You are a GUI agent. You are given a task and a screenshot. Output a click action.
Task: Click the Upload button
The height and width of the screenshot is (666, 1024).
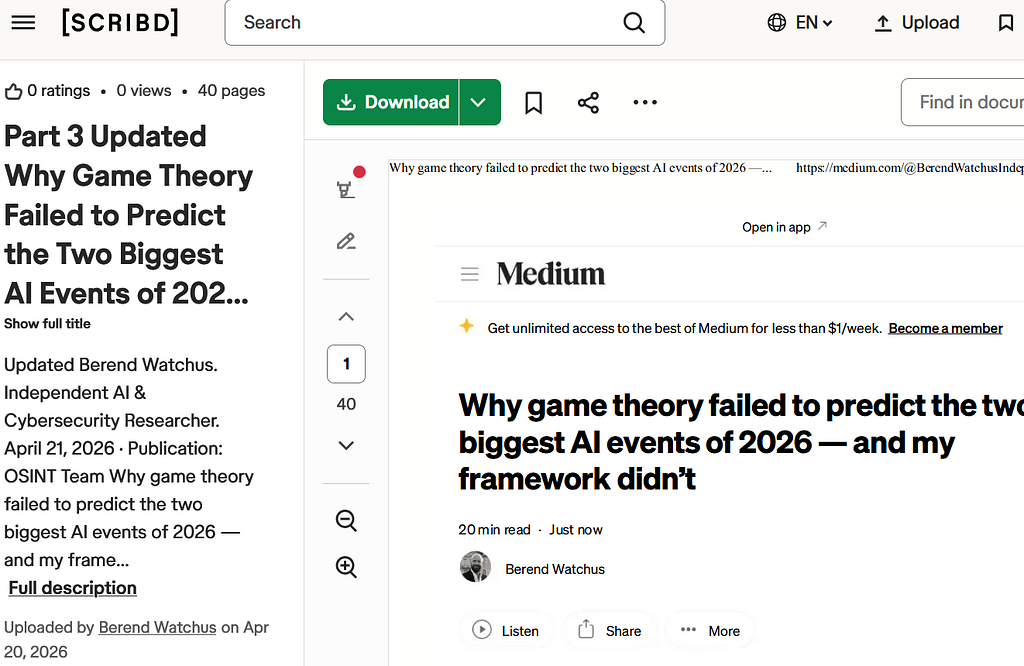tap(917, 23)
